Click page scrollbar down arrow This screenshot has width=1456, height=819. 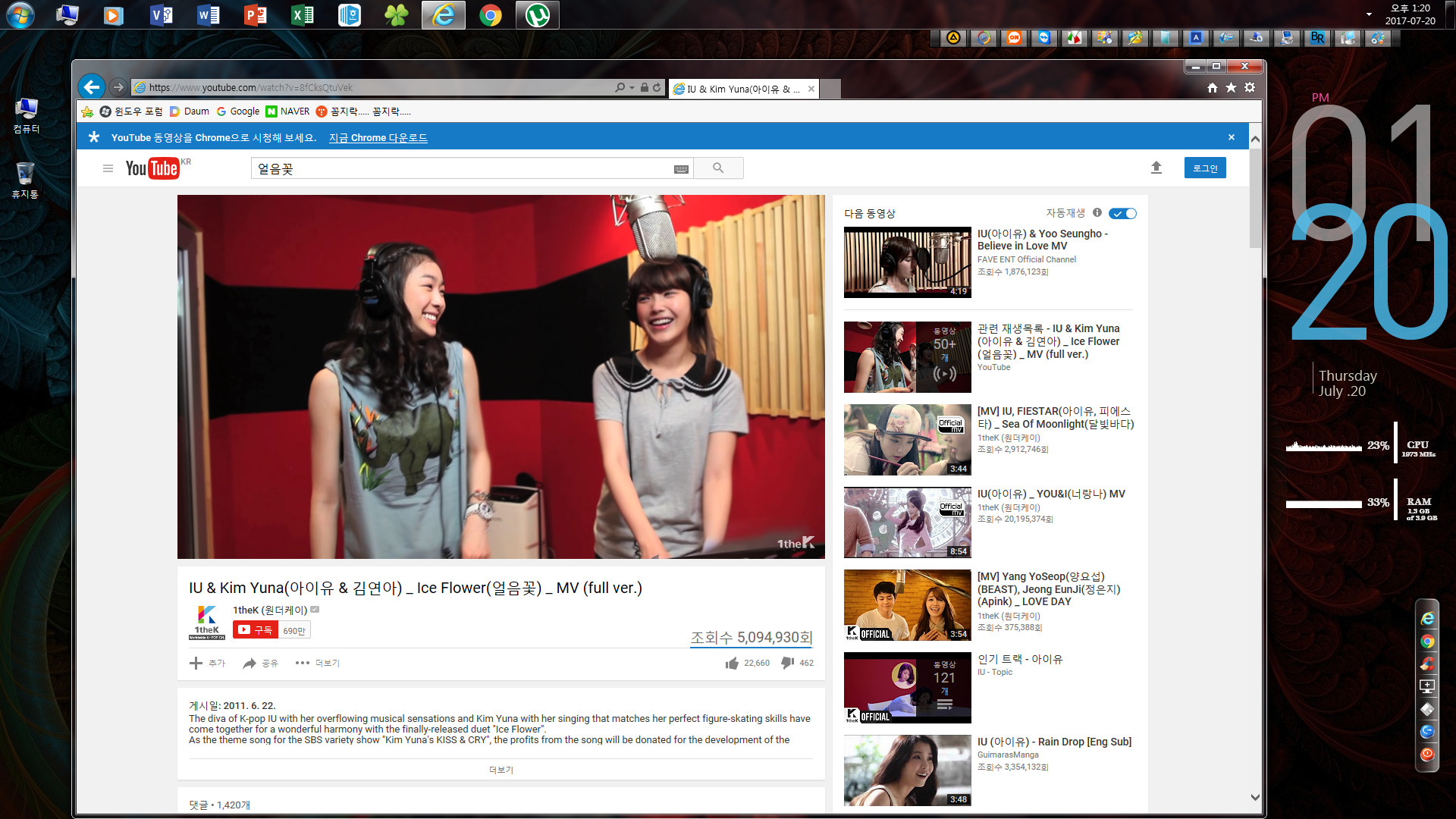point(1255,798)
